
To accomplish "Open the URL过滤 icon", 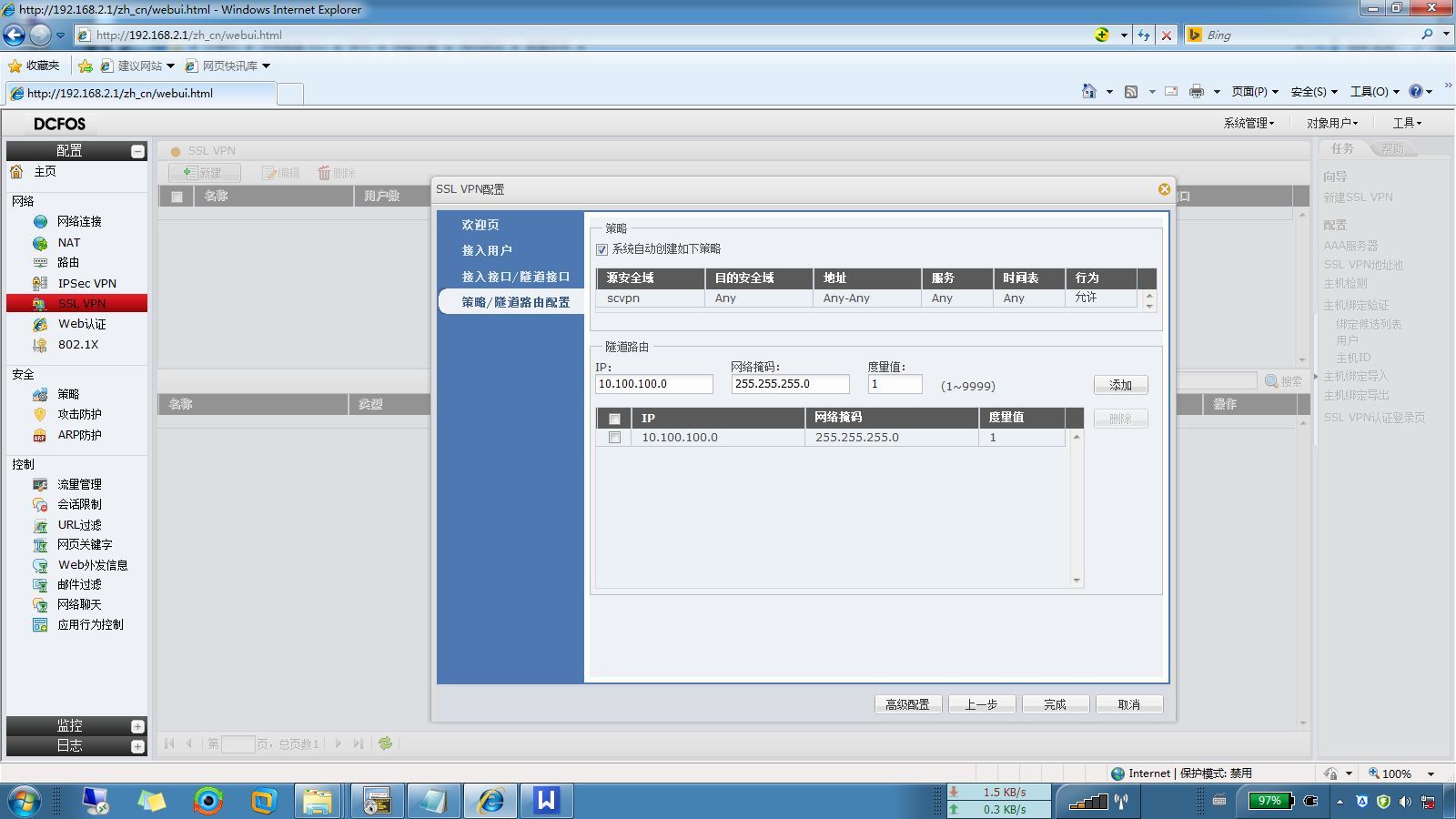I will [x=40, y=525].
